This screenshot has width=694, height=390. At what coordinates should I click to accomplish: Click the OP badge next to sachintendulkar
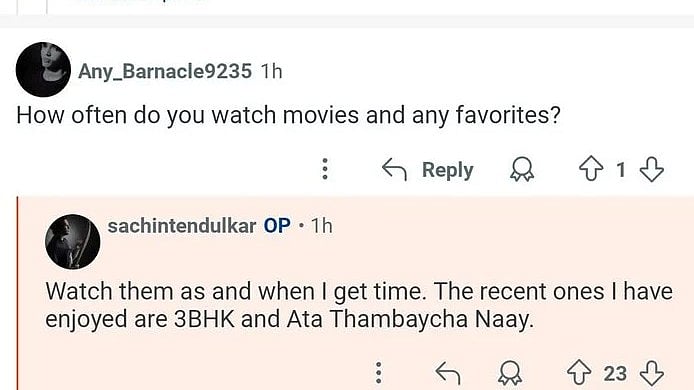pyautogui.click(x=277, y=226)
